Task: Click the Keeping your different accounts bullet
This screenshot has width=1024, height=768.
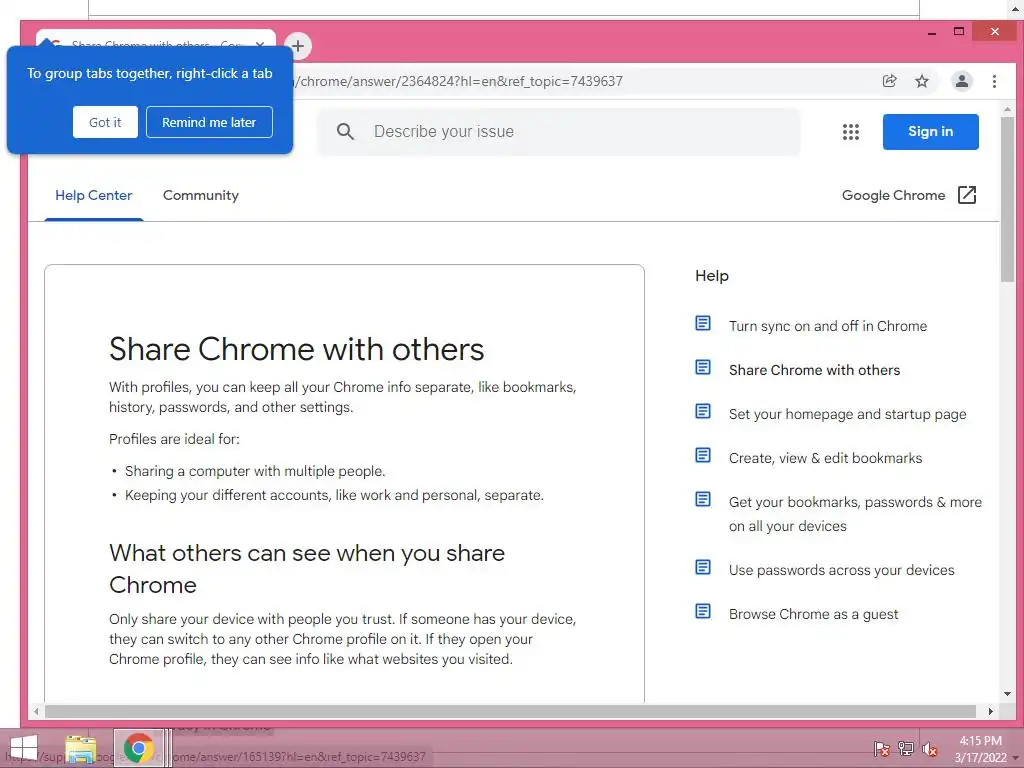Action: (334, 495)
